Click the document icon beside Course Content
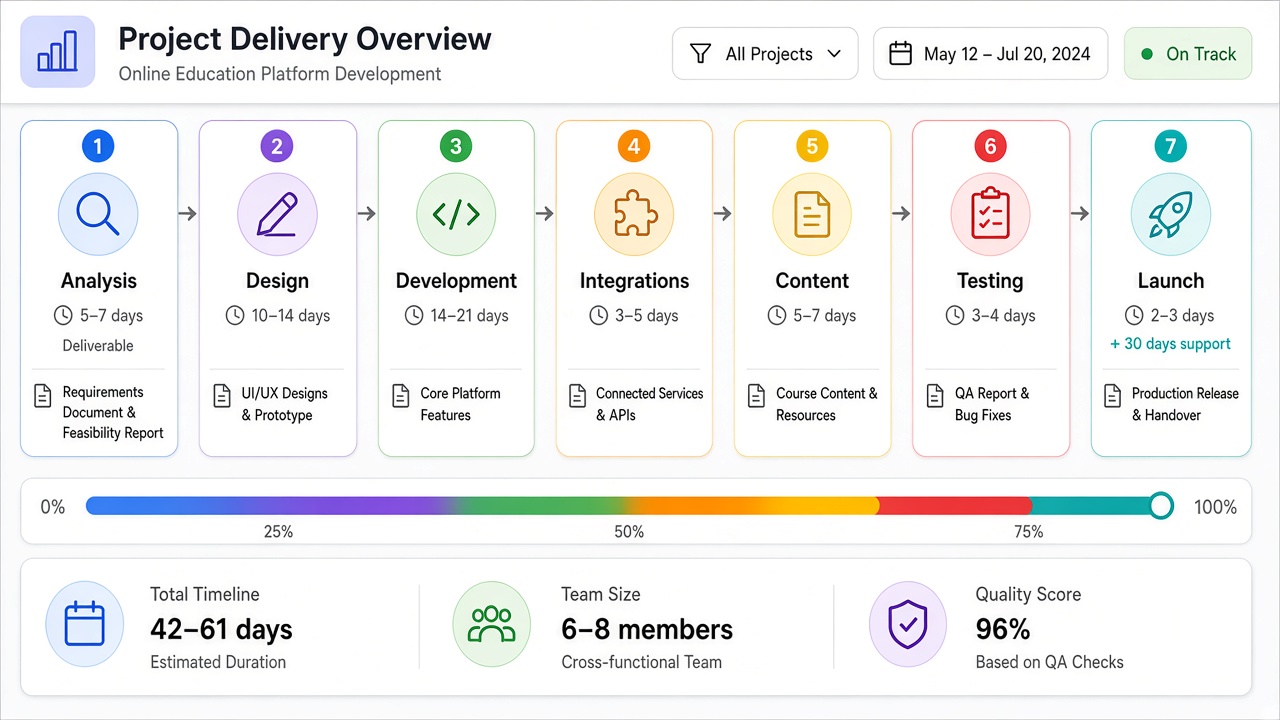The height and width of the screenshot is (720, 1280). click(757, 395)
